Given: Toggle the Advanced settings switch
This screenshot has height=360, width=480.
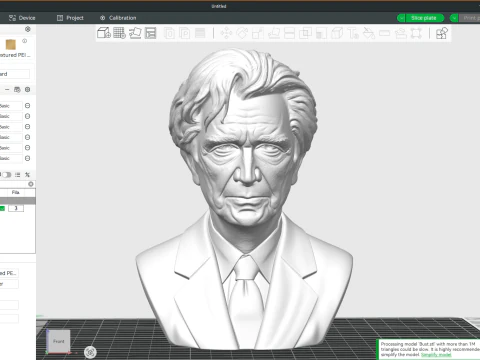Looking at the screenshot, I should (x=7, y=174).
